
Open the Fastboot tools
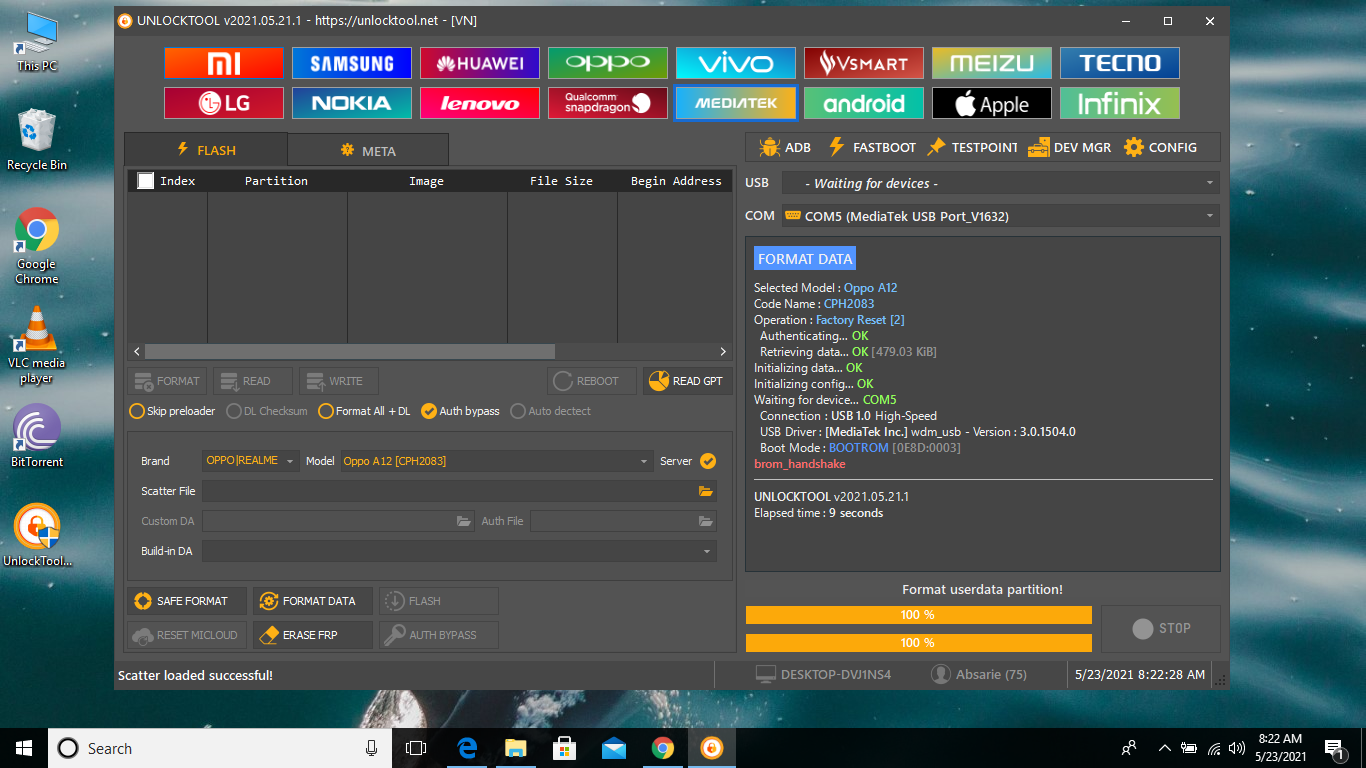[872, 147]
